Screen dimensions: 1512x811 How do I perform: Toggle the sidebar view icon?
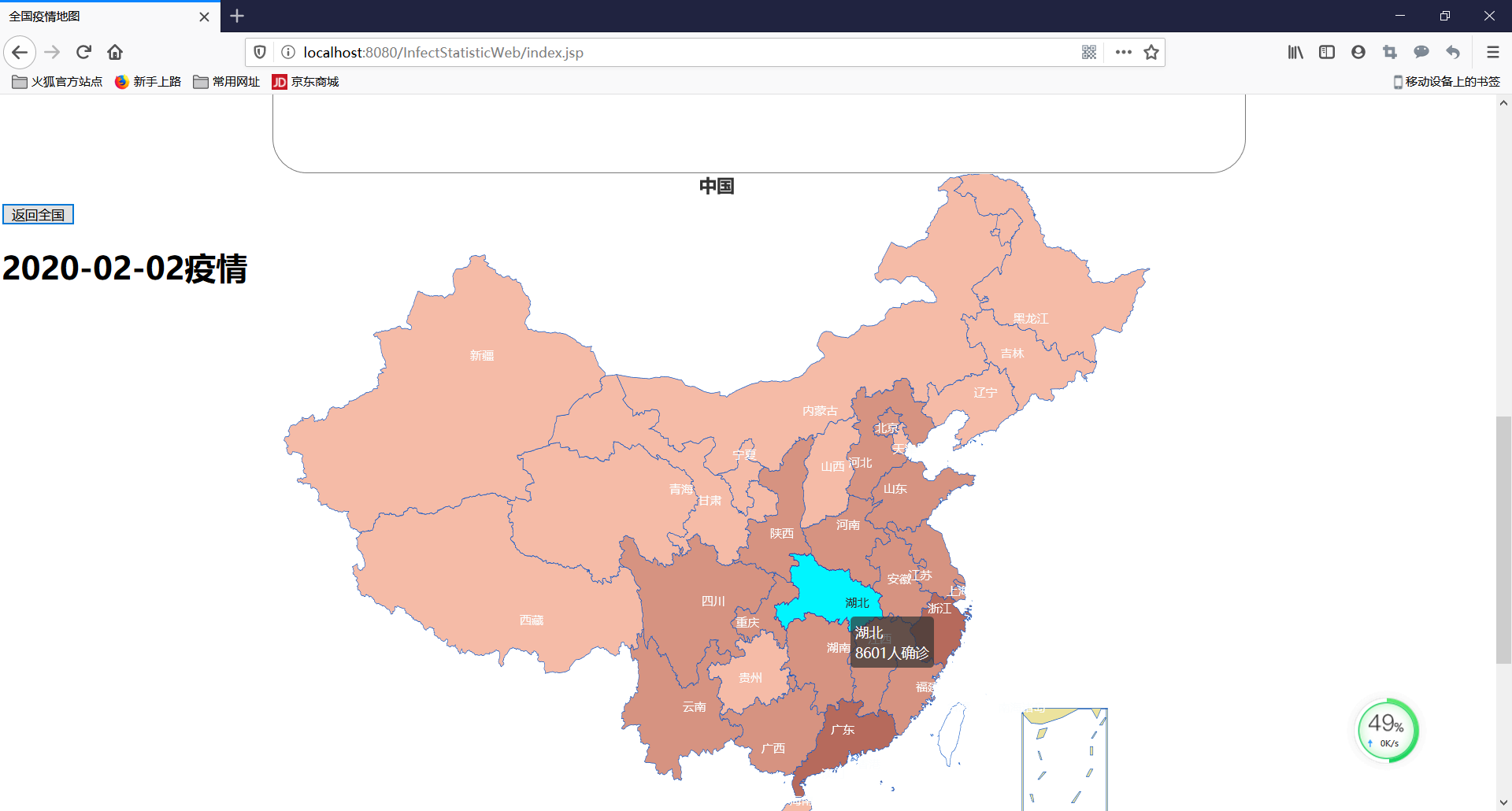pos(1327,52)
